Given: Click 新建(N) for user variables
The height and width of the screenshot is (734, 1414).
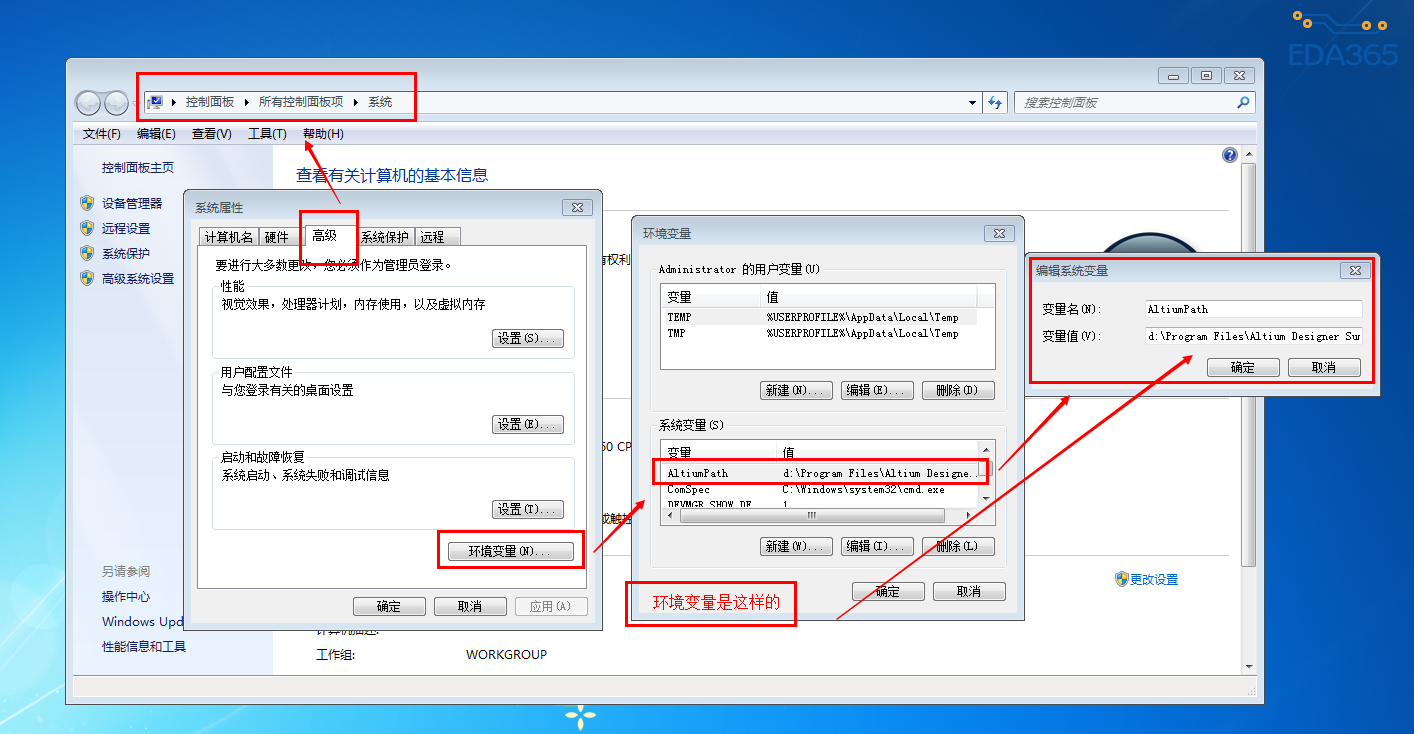Looking at the screenshot, I should pos(797,390).
